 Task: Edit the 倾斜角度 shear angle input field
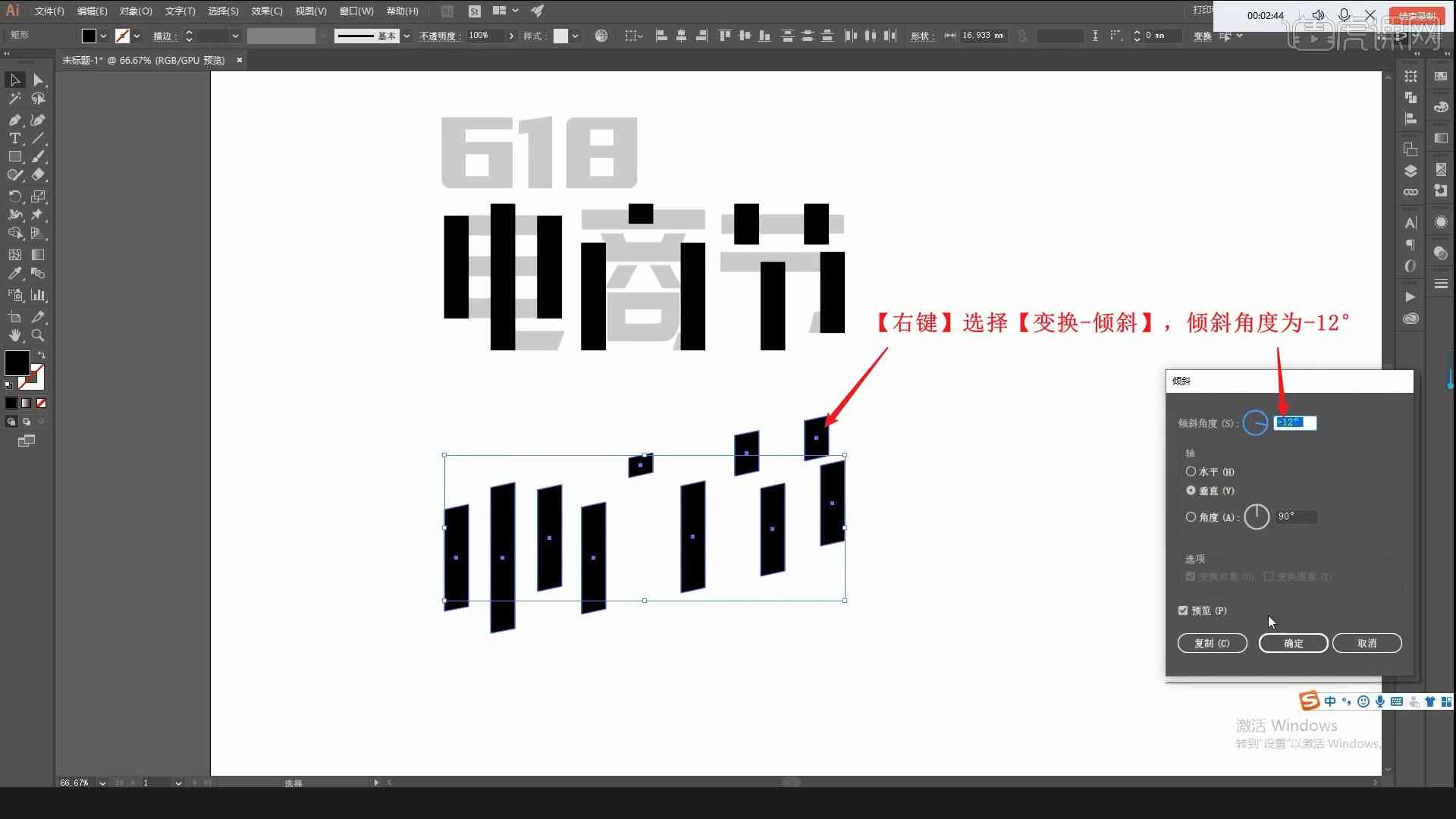1295,422
